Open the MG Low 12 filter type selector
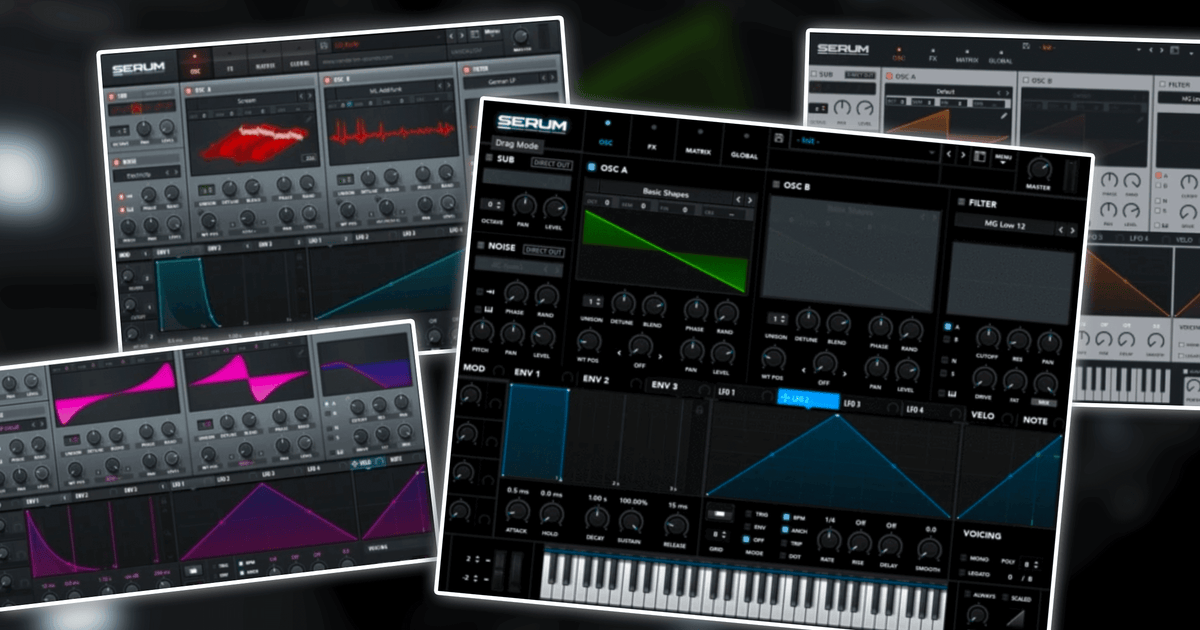This screenshot has height=630, width=1200. (1006, 224)
